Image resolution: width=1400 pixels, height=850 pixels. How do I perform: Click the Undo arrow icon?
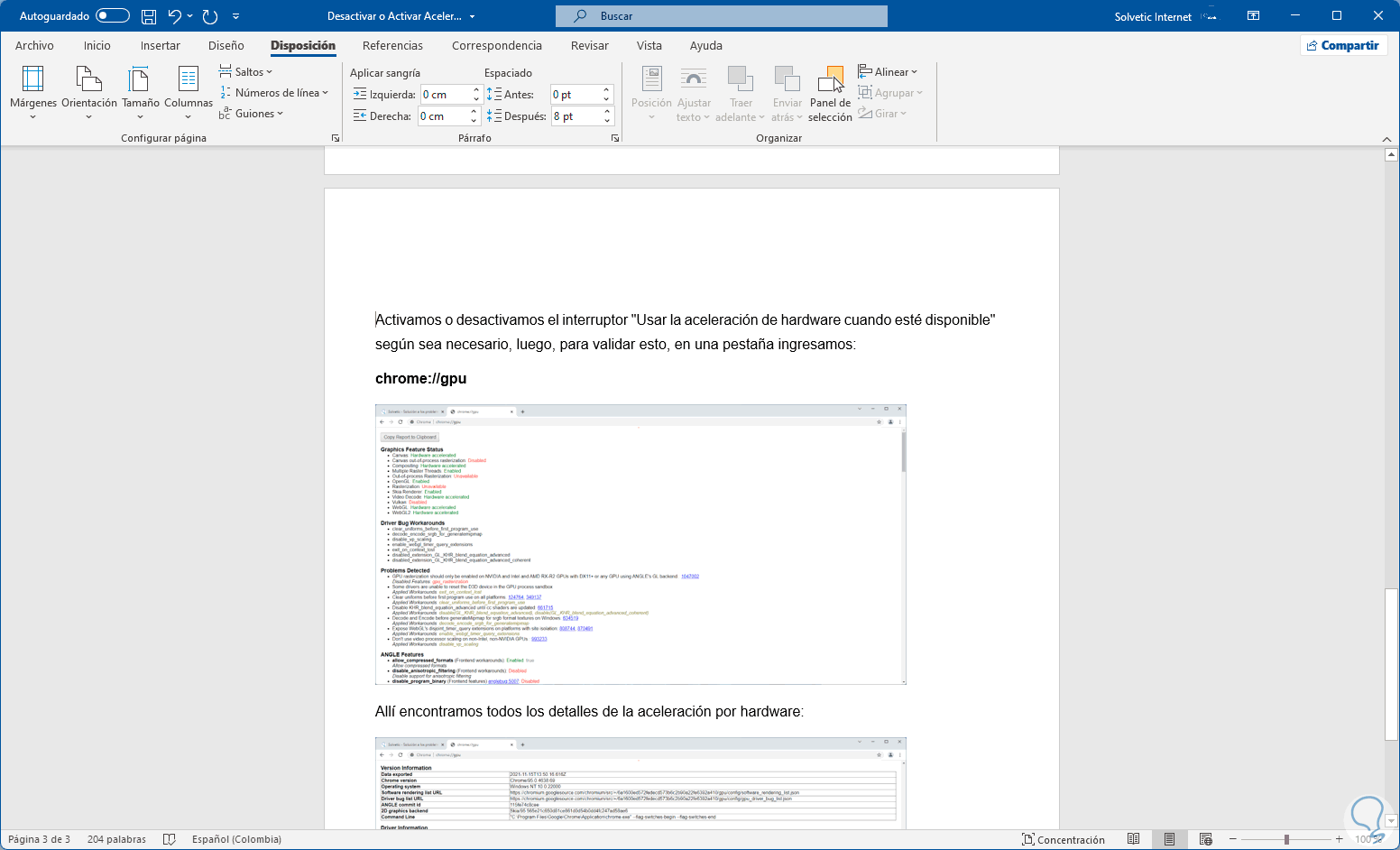[175, 16]
